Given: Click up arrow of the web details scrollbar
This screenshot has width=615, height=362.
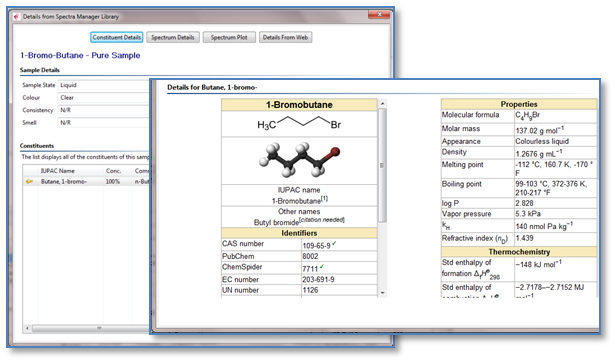Looking at the screenshot, I should tap(382, 104).
